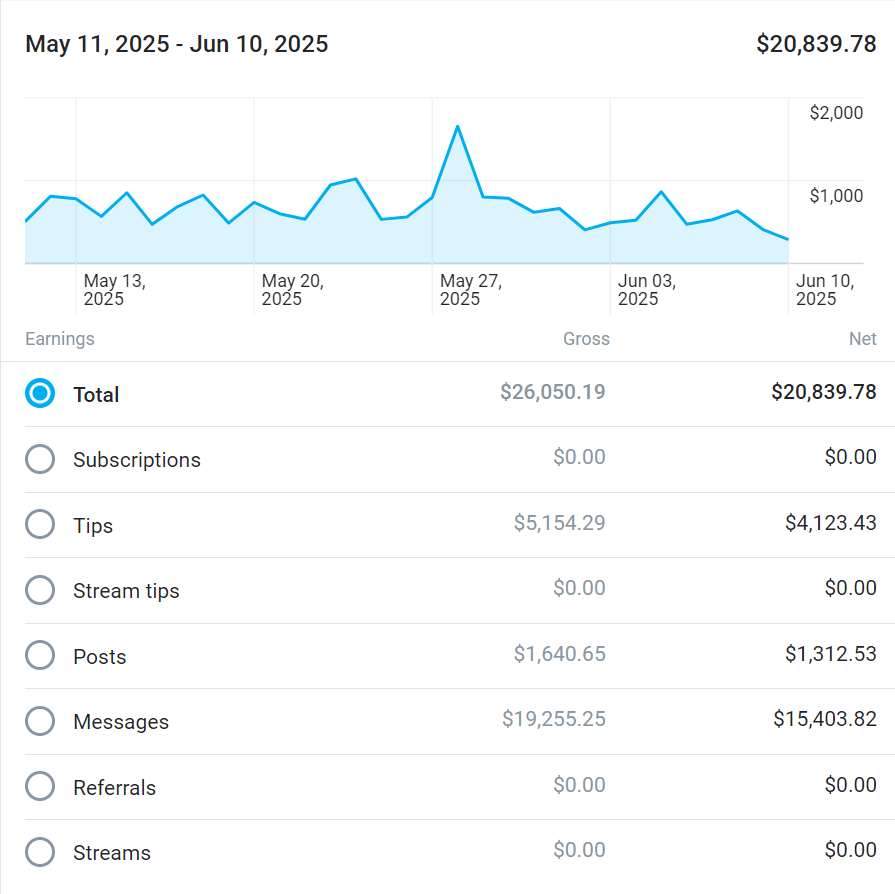Image resolution: width=895 pixels, height=894 pixels.
Task: Click the $20,839.78 header total
Action: click(816, 44)
